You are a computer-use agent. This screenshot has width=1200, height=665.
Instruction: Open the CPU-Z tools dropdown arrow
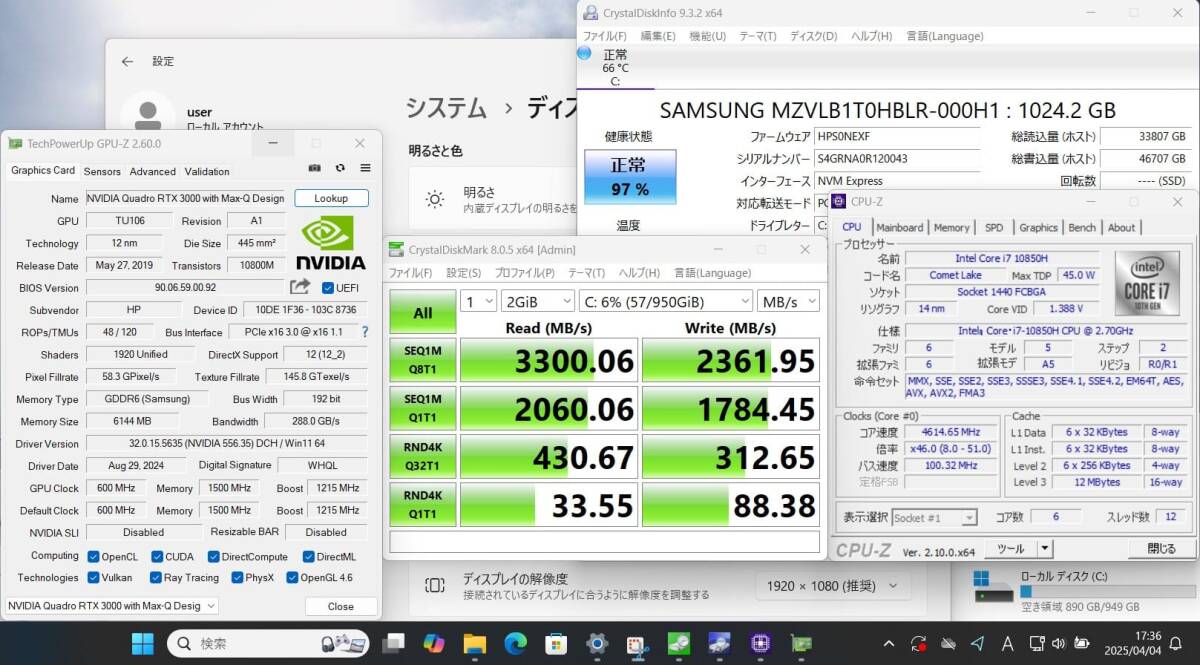(1045, 548)
